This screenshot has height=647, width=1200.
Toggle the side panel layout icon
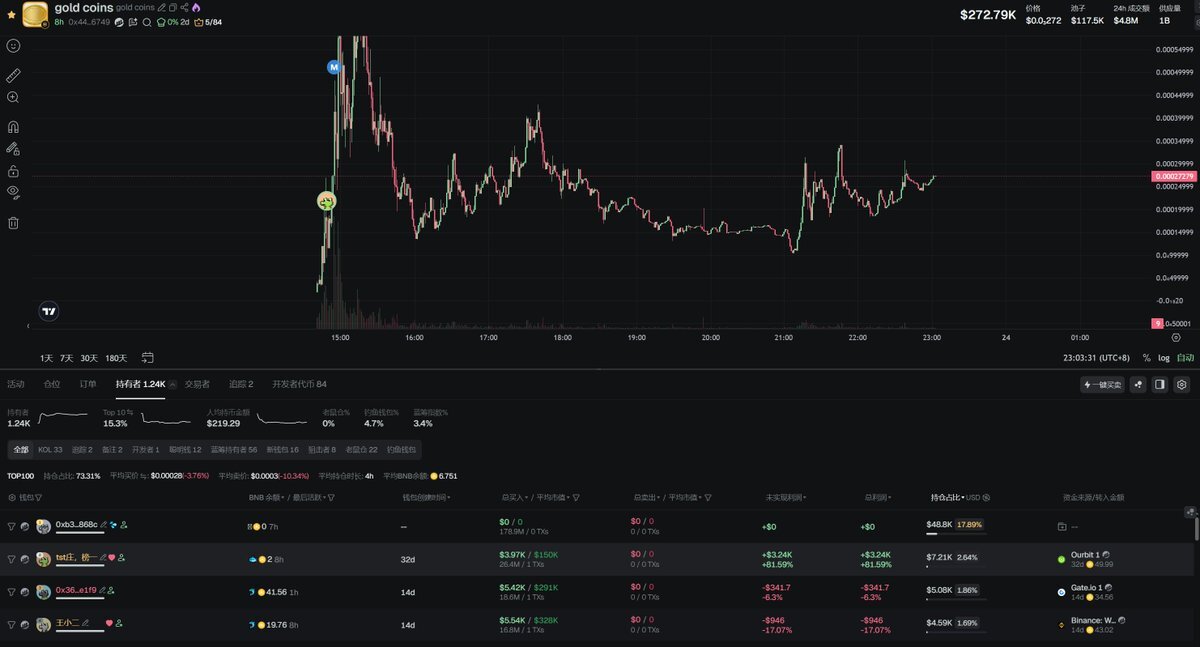click(1160, 384)
